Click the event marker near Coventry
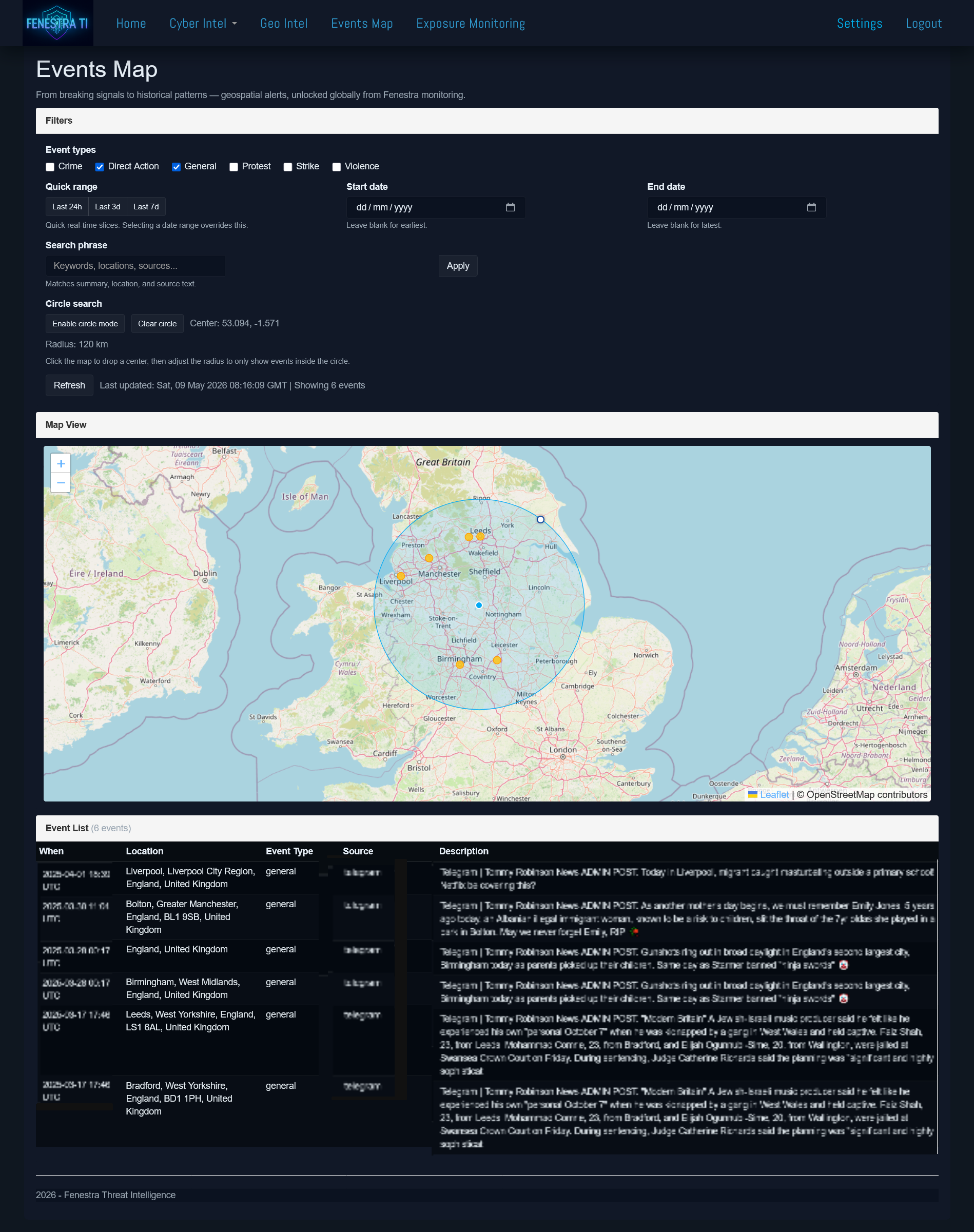Viewport: 974px width, 1232px height. [497, 660]
